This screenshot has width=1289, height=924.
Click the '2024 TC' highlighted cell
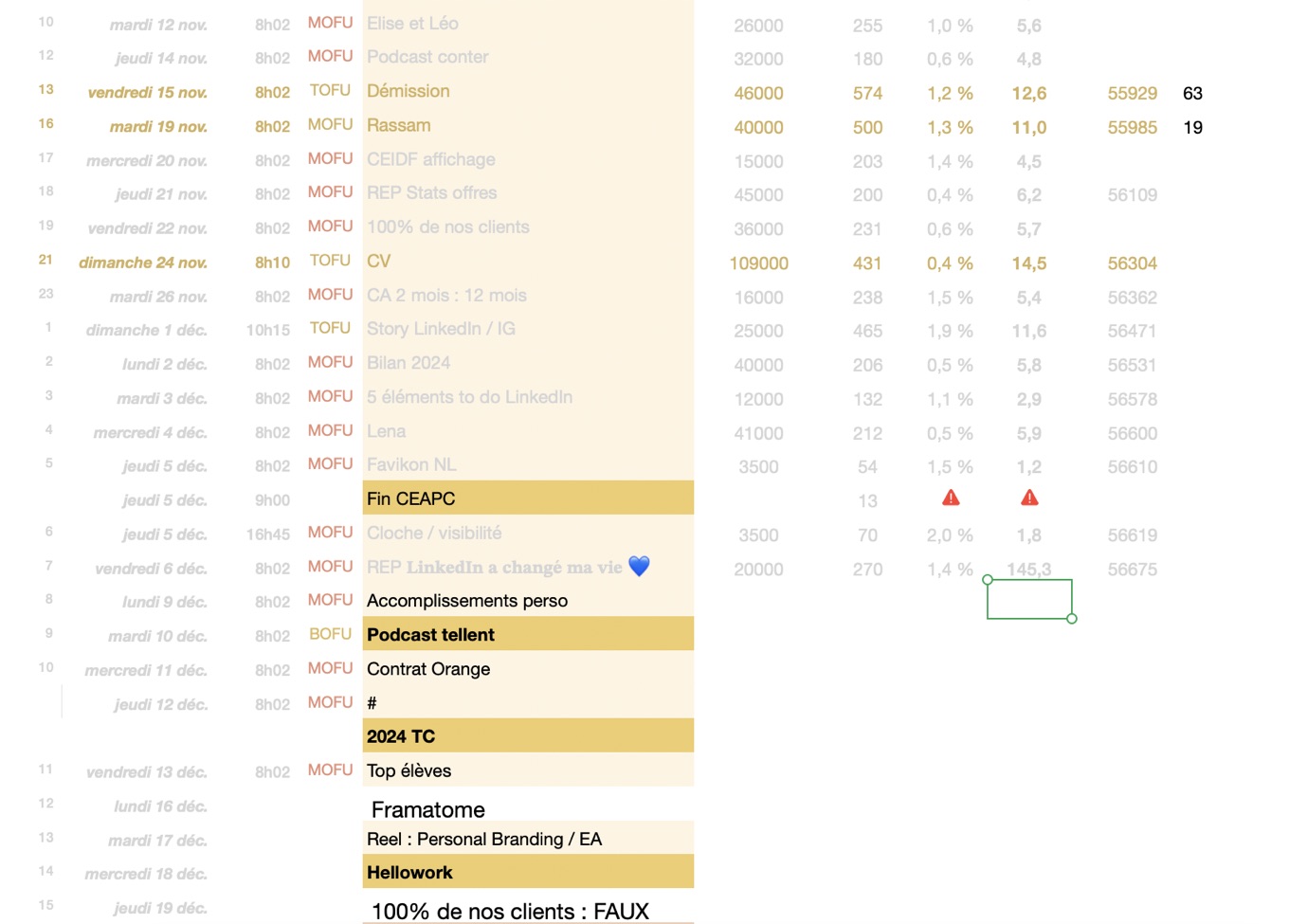528,736
